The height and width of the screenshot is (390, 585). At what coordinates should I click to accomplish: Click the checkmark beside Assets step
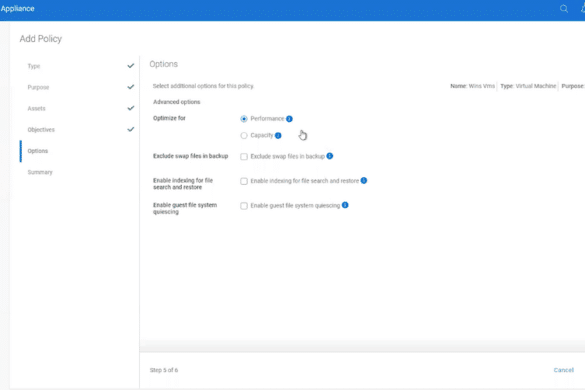tap(131, 108)
